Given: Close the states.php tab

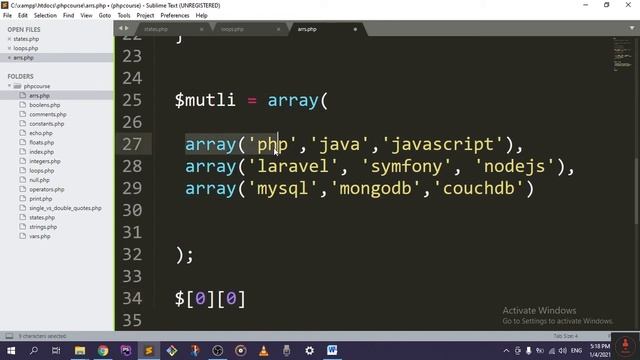Looking at the screenshot, I should pyautogui.click(x=201, y=29).
